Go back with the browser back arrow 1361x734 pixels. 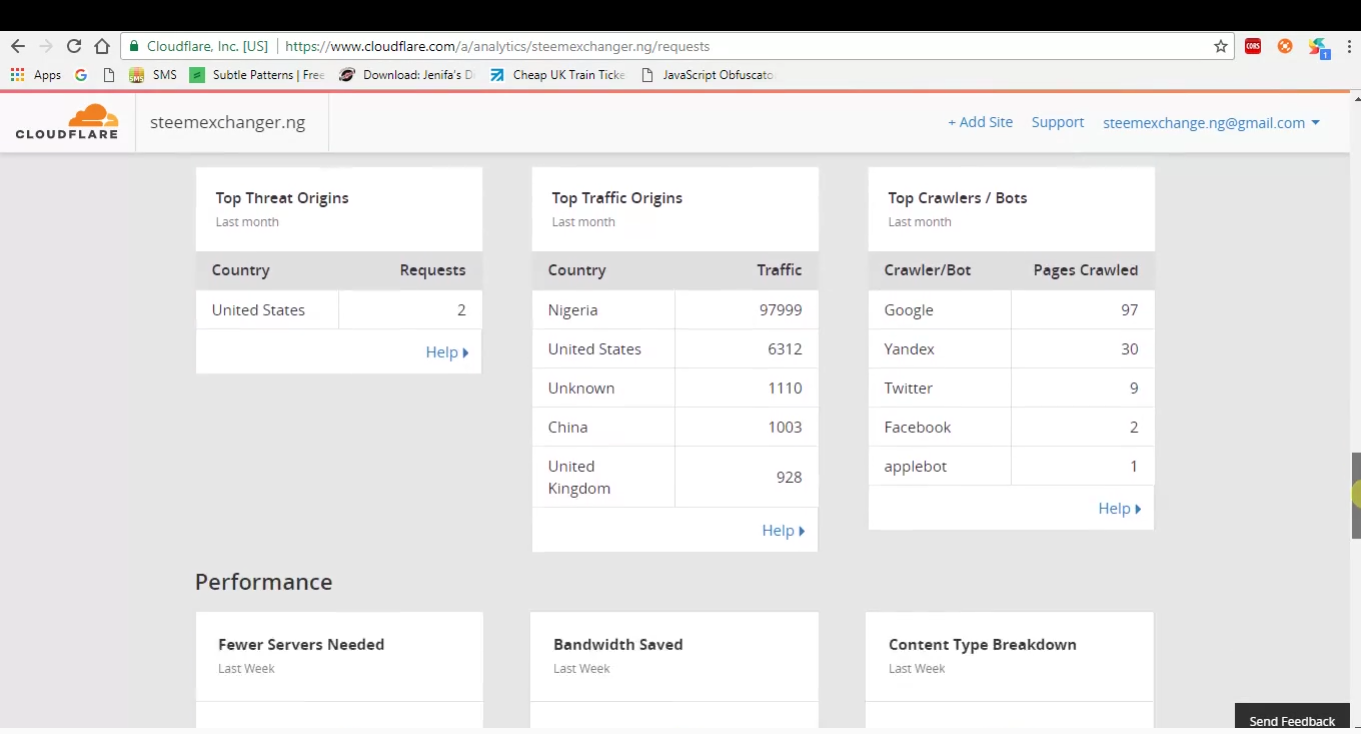pos(18,46)
